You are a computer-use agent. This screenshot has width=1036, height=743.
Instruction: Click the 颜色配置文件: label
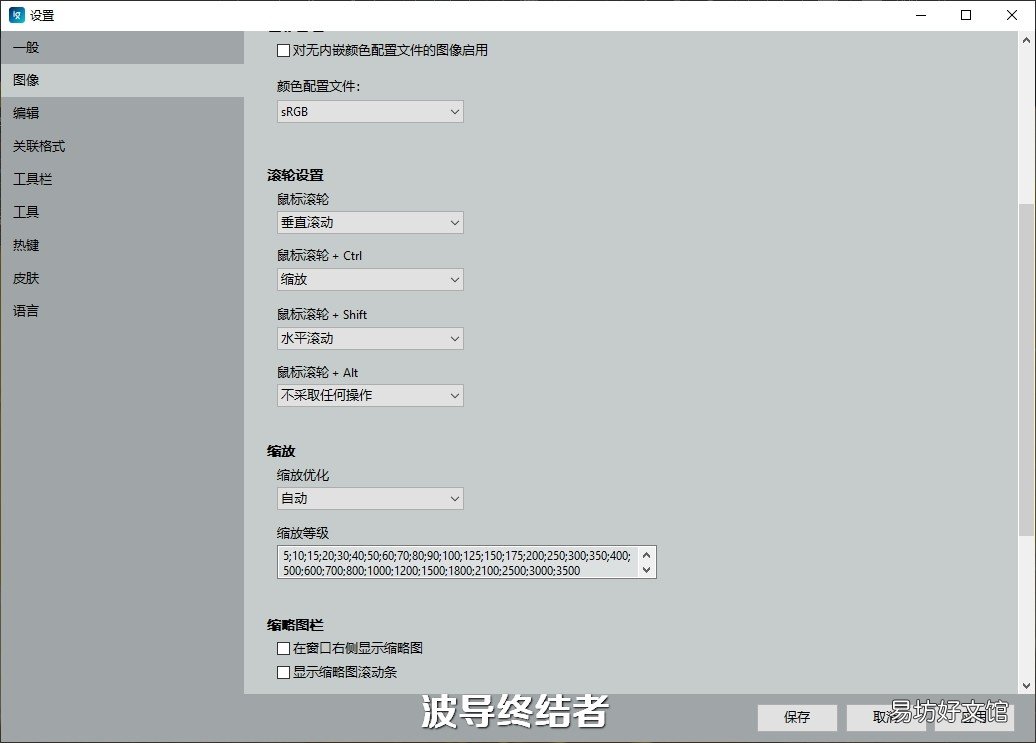pyautogui.click(x=318, y=87)
